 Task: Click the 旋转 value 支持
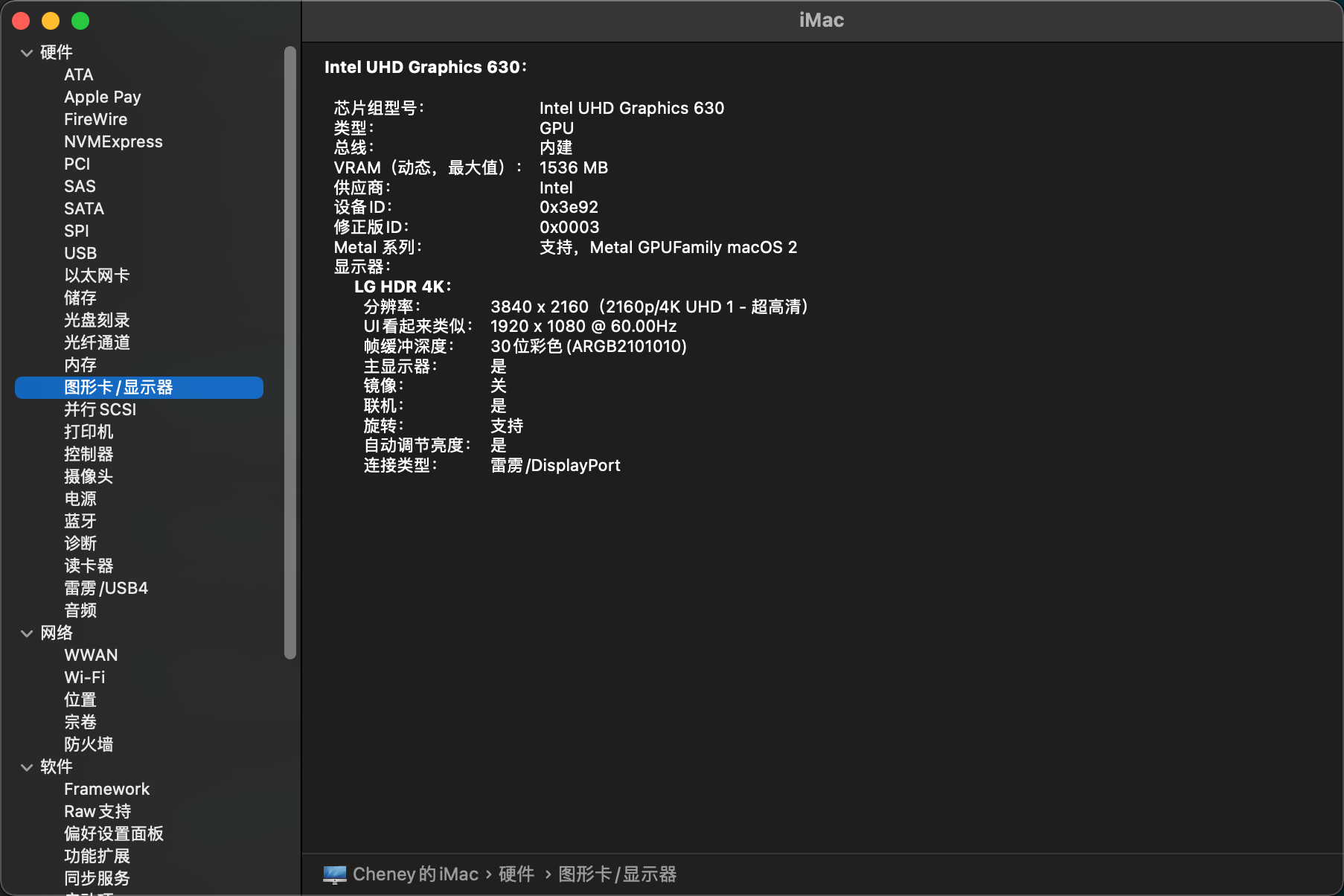(507, 426)
